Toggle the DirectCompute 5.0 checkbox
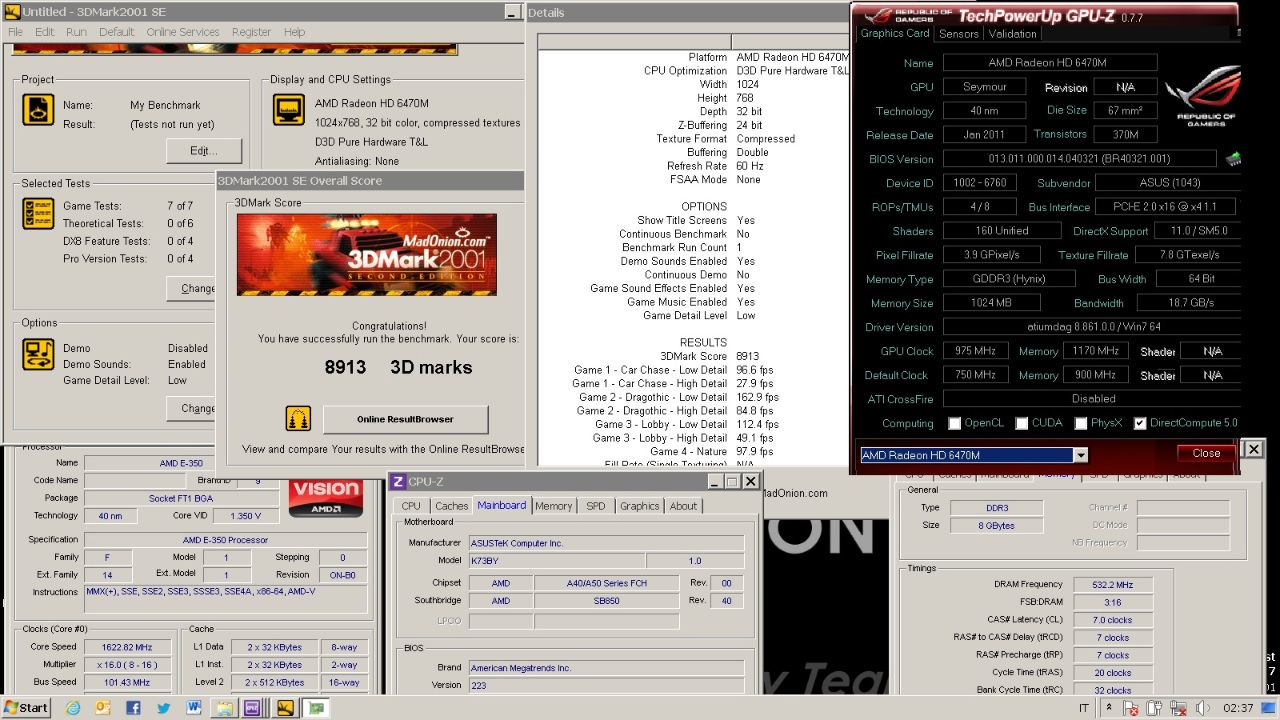Viewport: 1280px width, 720px height. (1139, 423)
